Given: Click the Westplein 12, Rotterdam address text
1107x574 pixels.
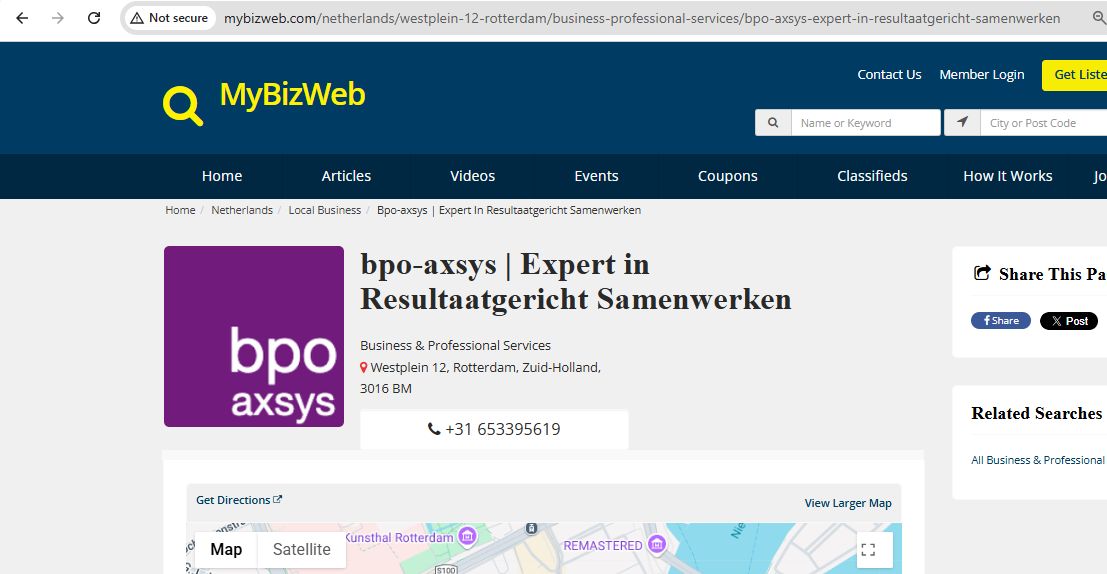Looking at the screenshot, I should [x=485, y=367].
